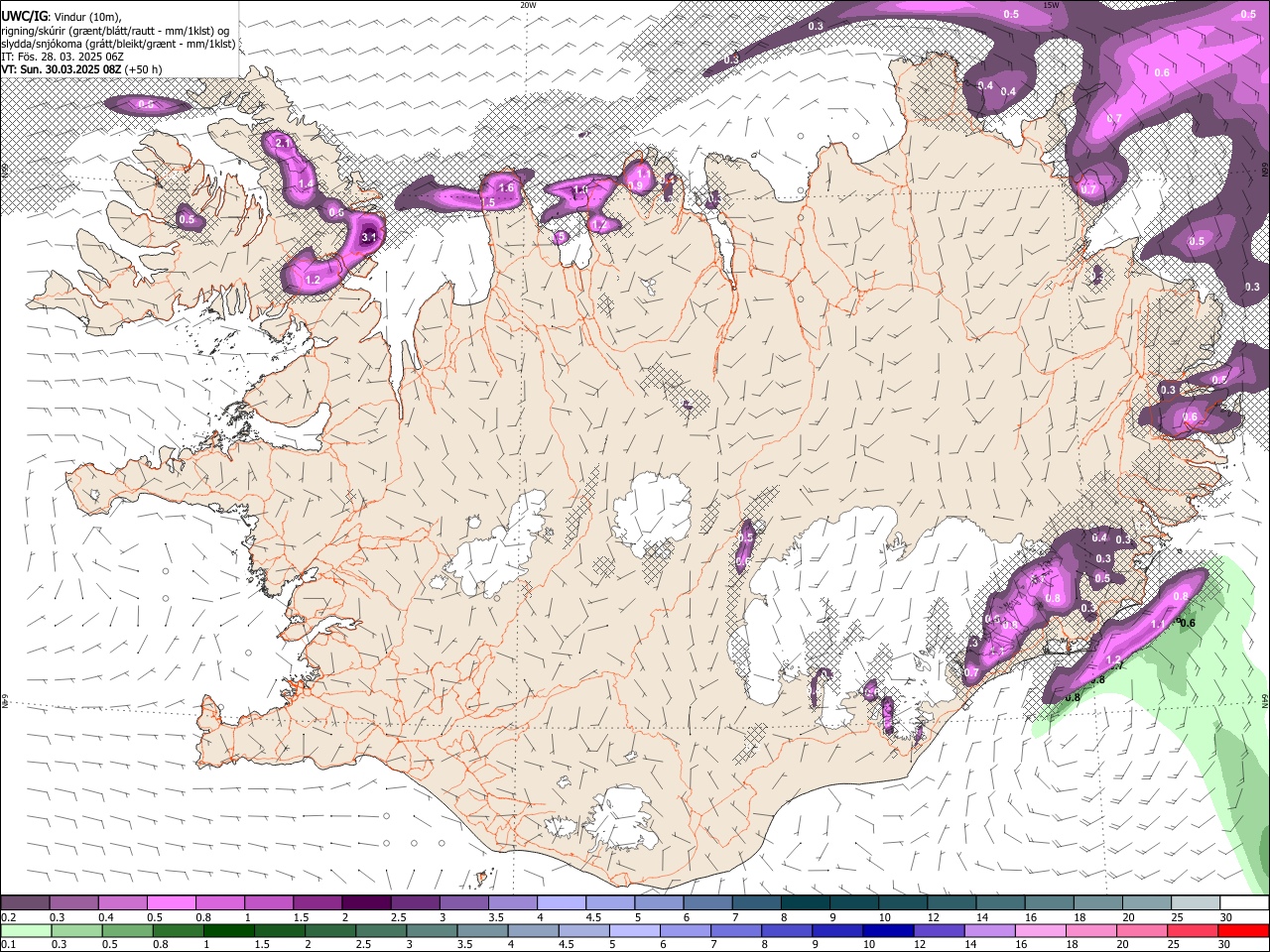Screen dimensions: 1270x952
Task: Select the lower legend swatch between 0.5 and 0.8
Action: point(127,930)
